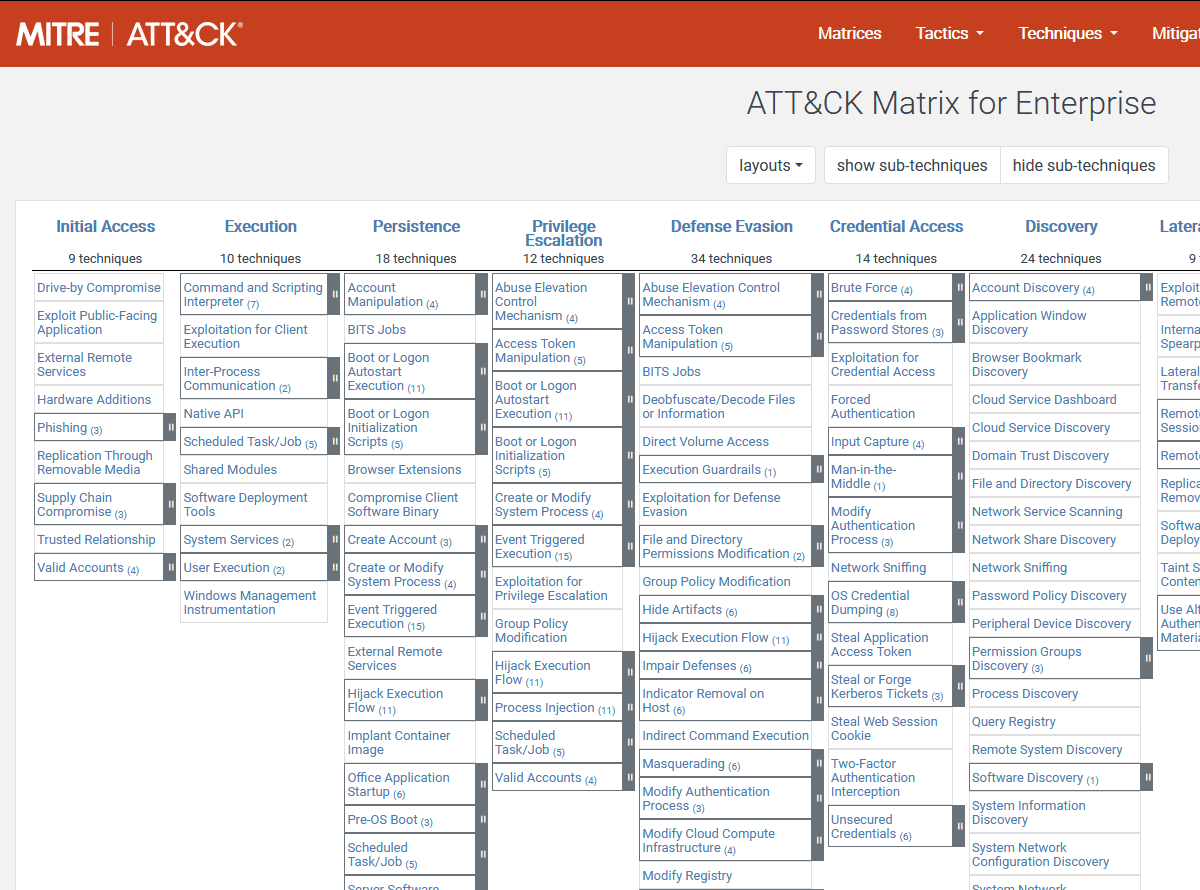Expand handle beside Command and Scripting Interpreter
This screenshot has height=890, width=1200.
[334, 294]
